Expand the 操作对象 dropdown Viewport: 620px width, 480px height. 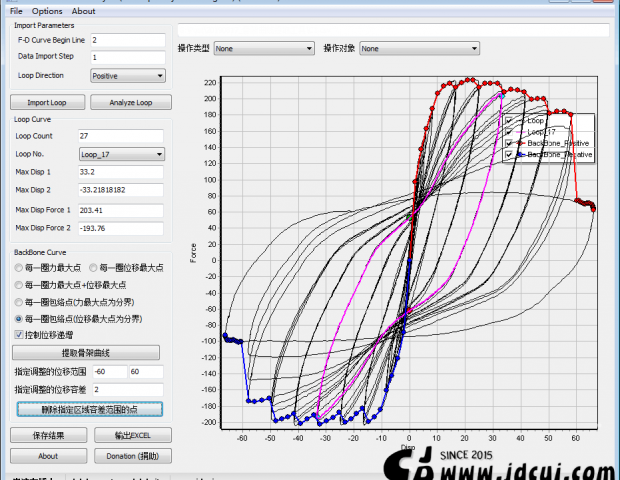409,48
